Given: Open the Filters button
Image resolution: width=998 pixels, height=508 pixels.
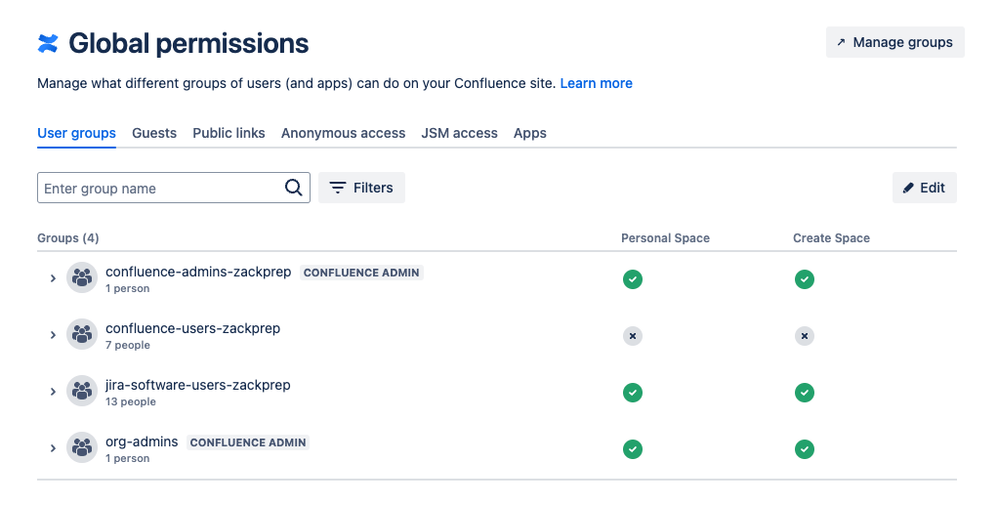Looking at the screenshot, I should [x=362, y=188].
